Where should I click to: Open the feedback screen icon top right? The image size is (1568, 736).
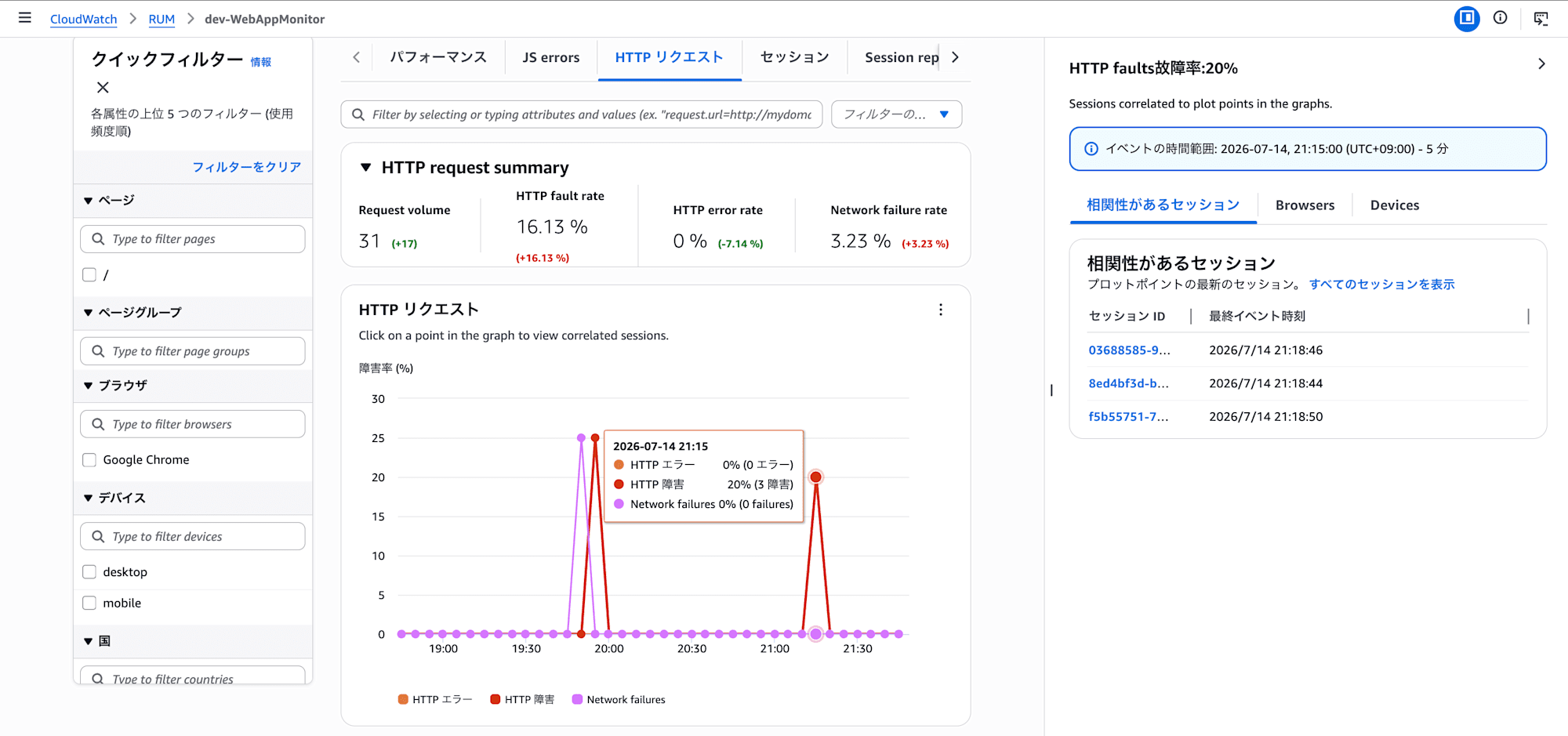1541,19
